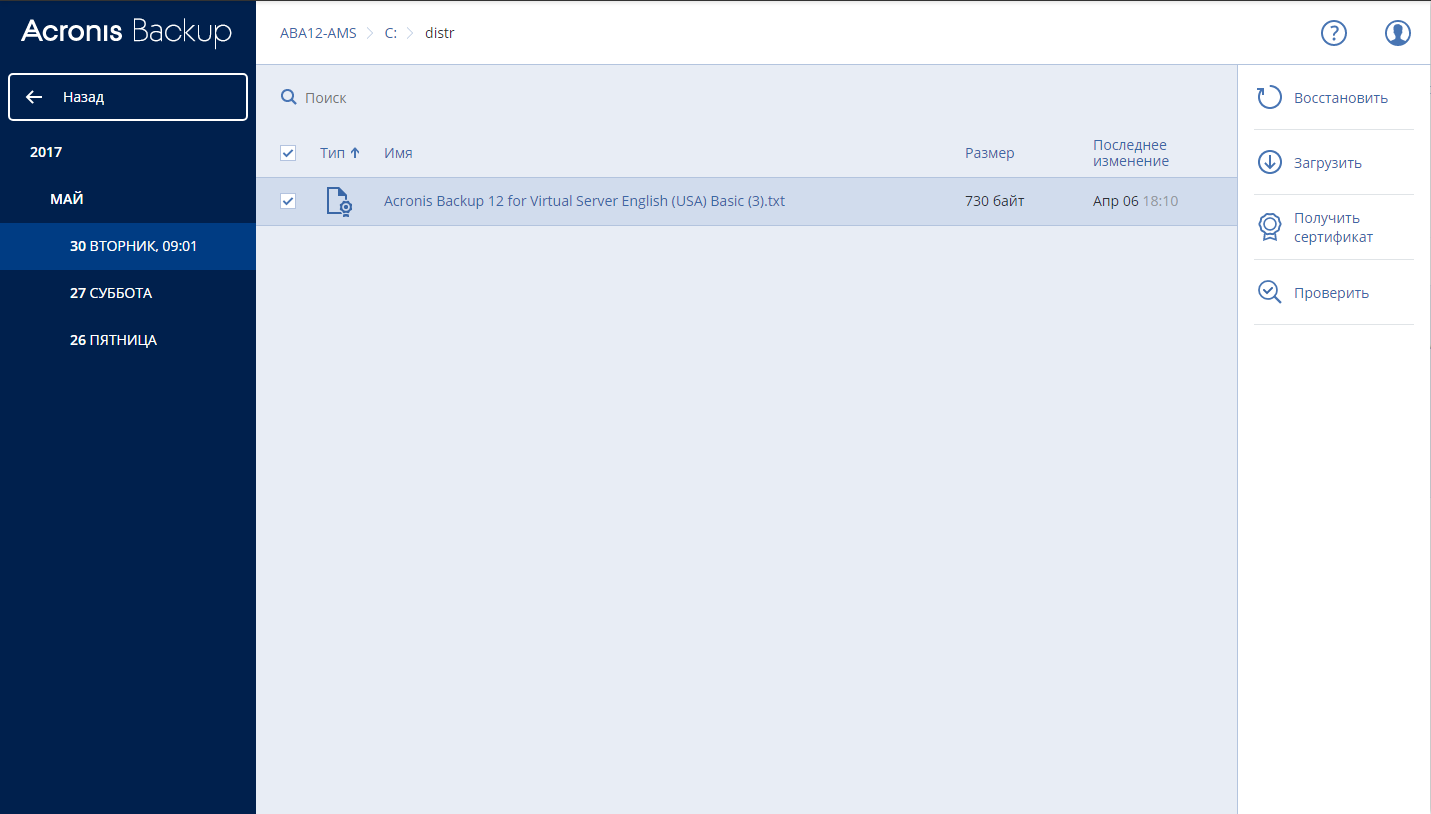The height and width of the screenshot is (814, 1431).
Task: Sort by Последнее изменение column header
Action: [x=1131, y=153]
